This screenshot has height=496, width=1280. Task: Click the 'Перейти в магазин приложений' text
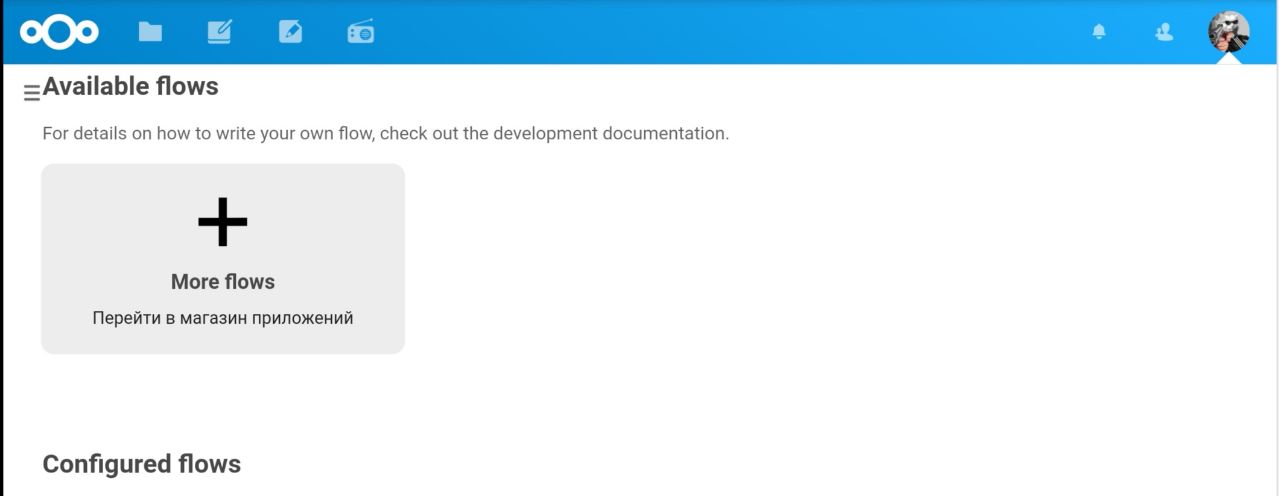pyautogui.click(x=223, y=318)
